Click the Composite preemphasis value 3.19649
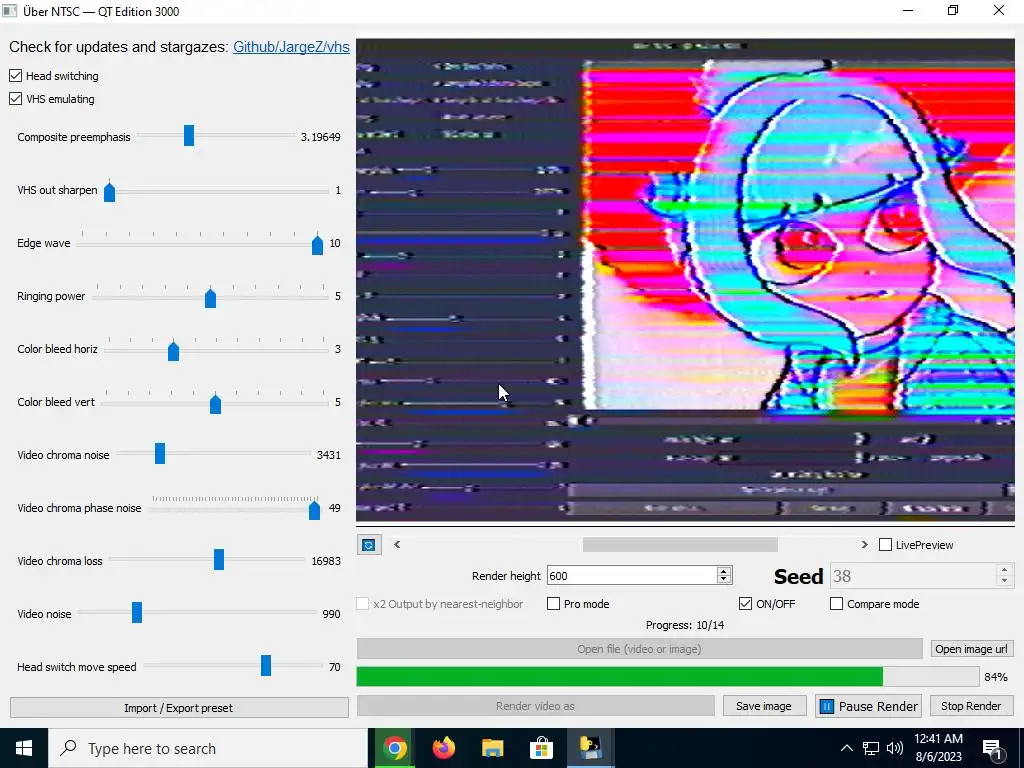 [x=321, y=137]
